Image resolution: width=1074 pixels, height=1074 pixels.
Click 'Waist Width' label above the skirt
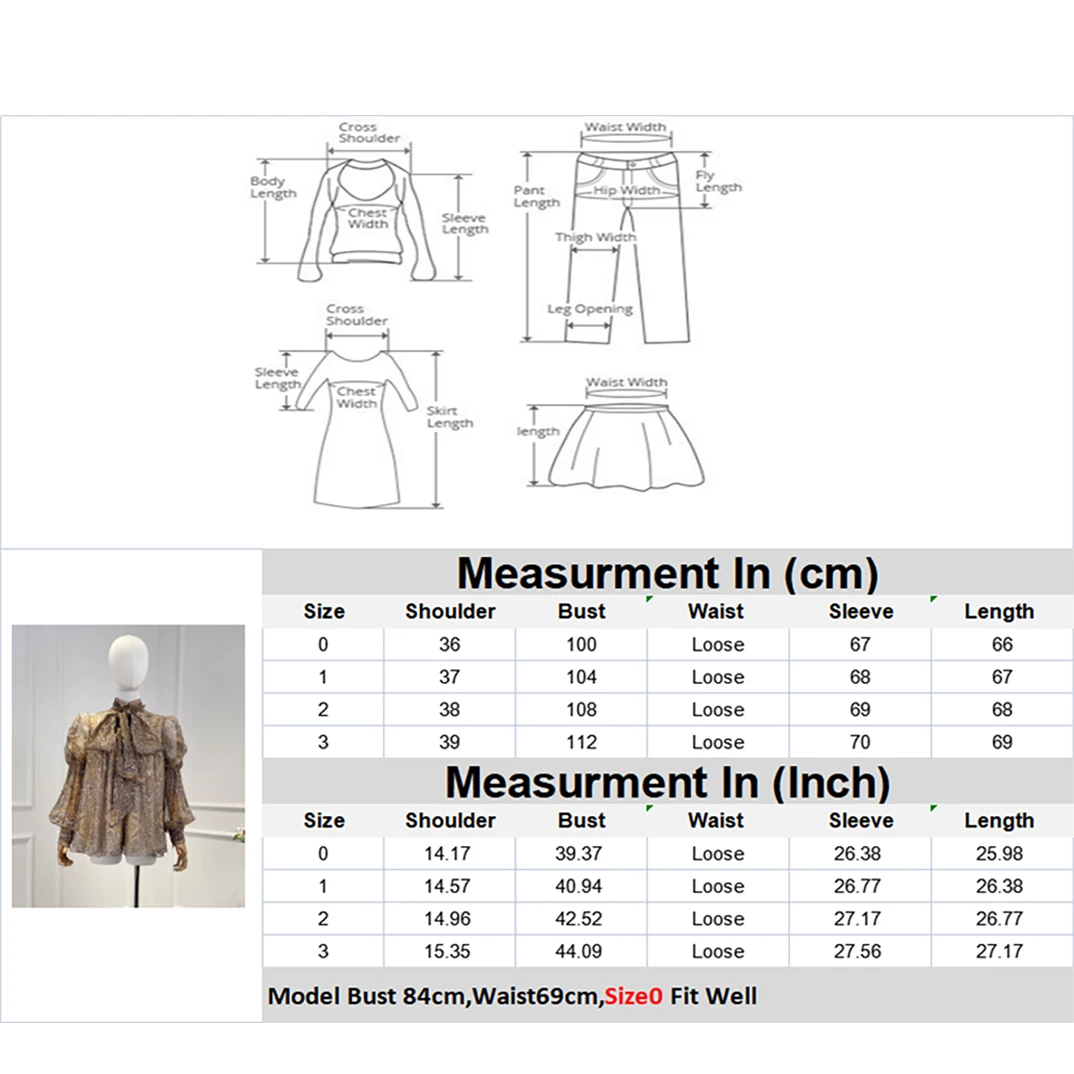626,382
